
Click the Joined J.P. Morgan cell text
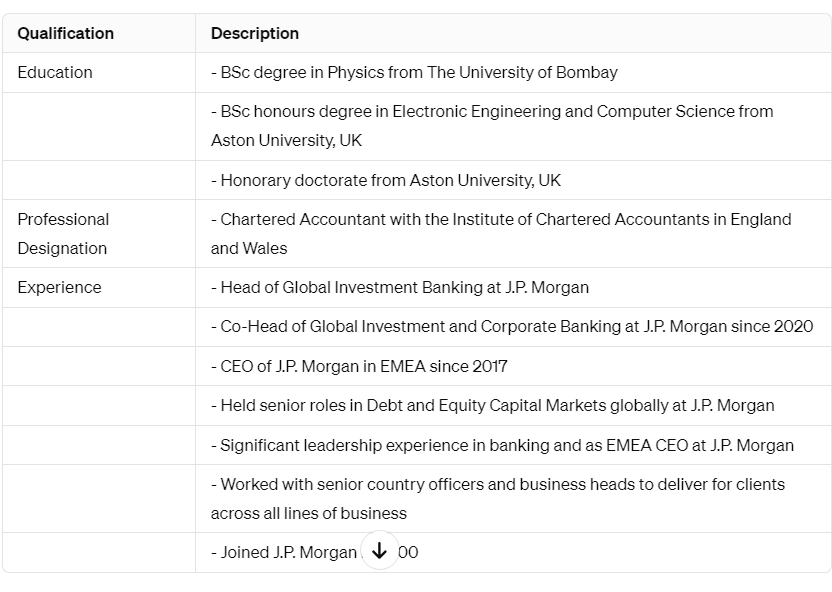point(314,552)
